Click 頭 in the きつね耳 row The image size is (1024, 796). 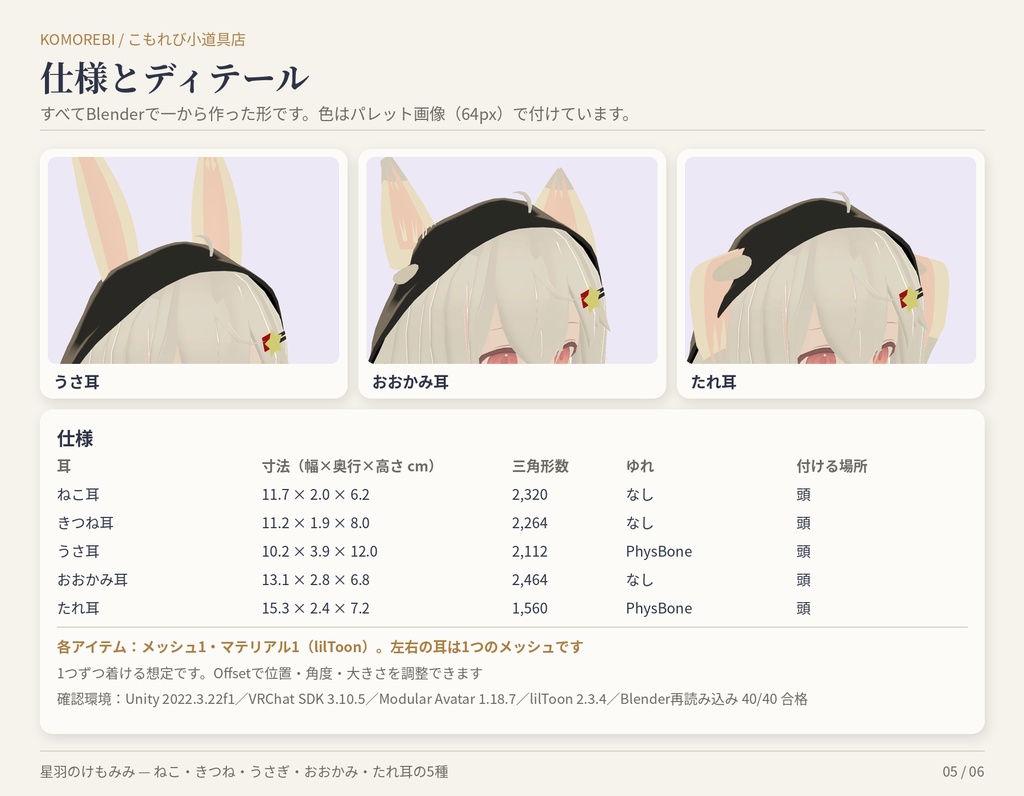click(803, 522)
